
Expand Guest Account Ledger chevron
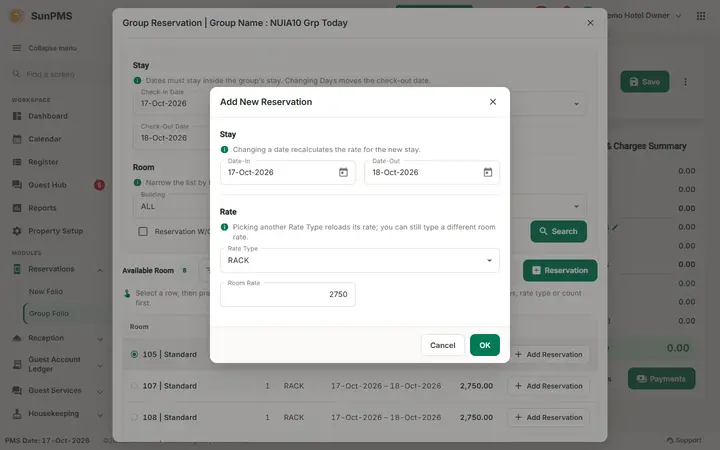pos(100,366)
